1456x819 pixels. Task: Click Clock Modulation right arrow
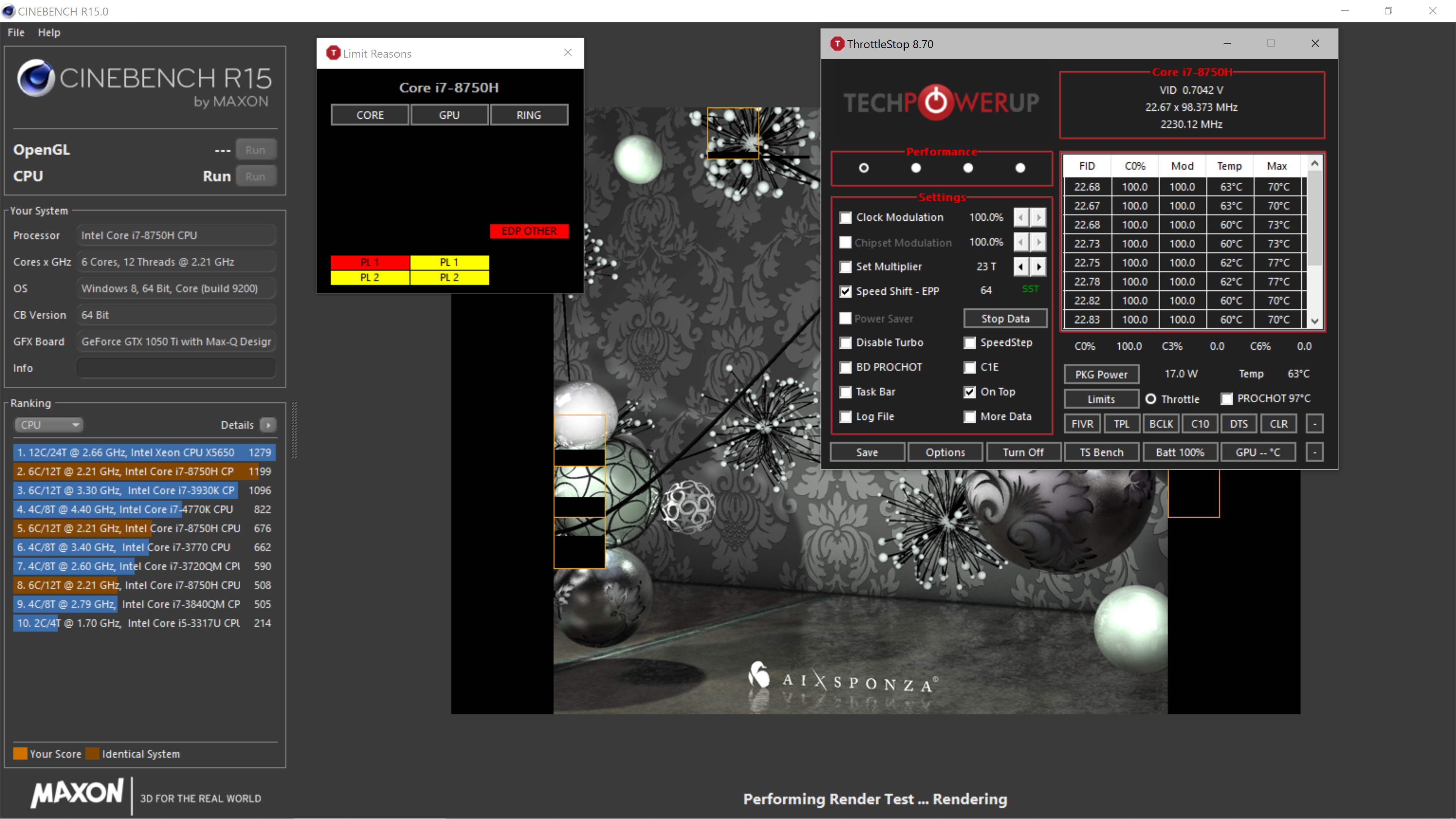(1038, 217)
